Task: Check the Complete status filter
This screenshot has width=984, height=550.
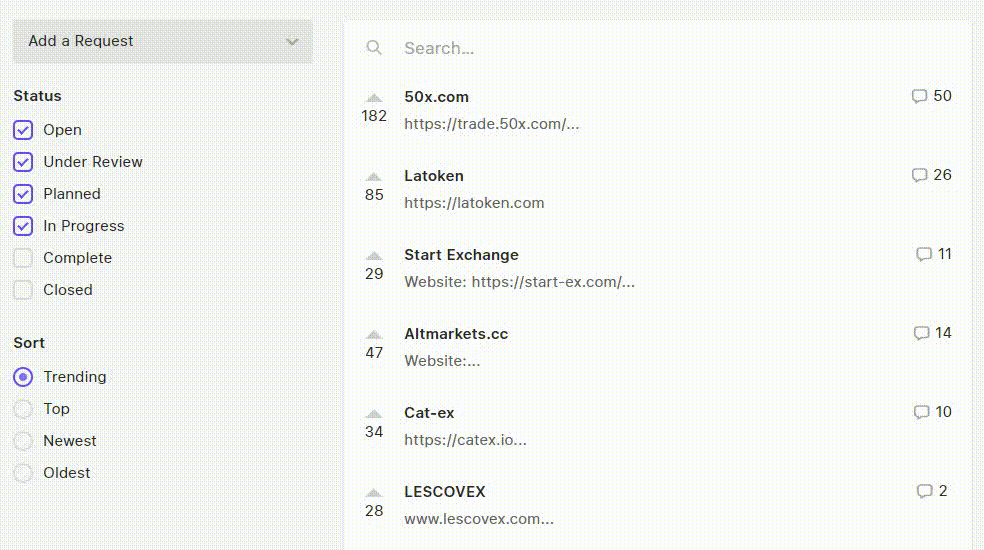Action: [x=23, y=258]
